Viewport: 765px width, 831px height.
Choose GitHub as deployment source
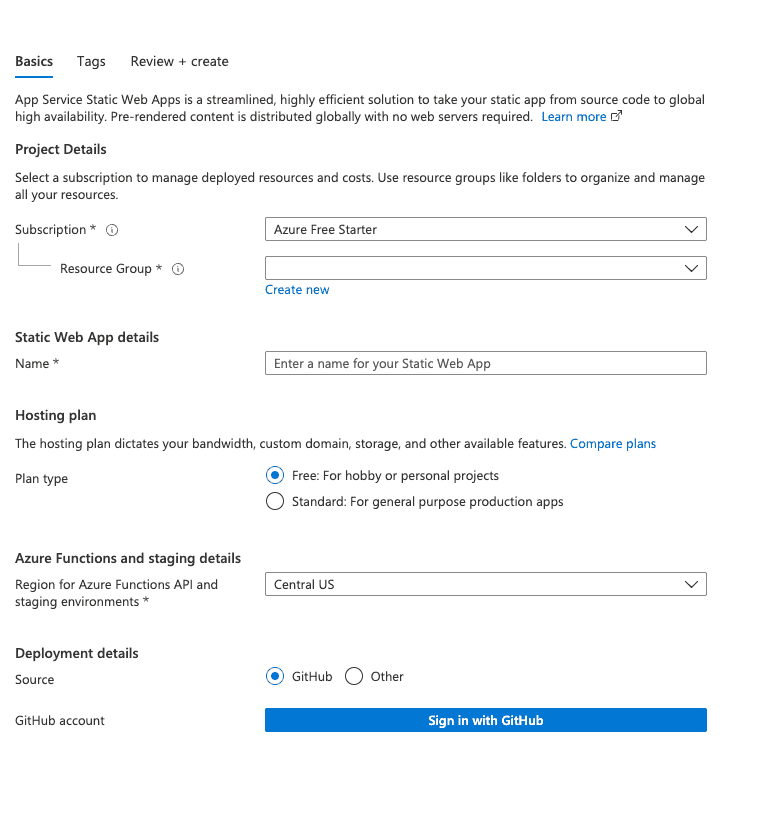(x=275, y=677)
